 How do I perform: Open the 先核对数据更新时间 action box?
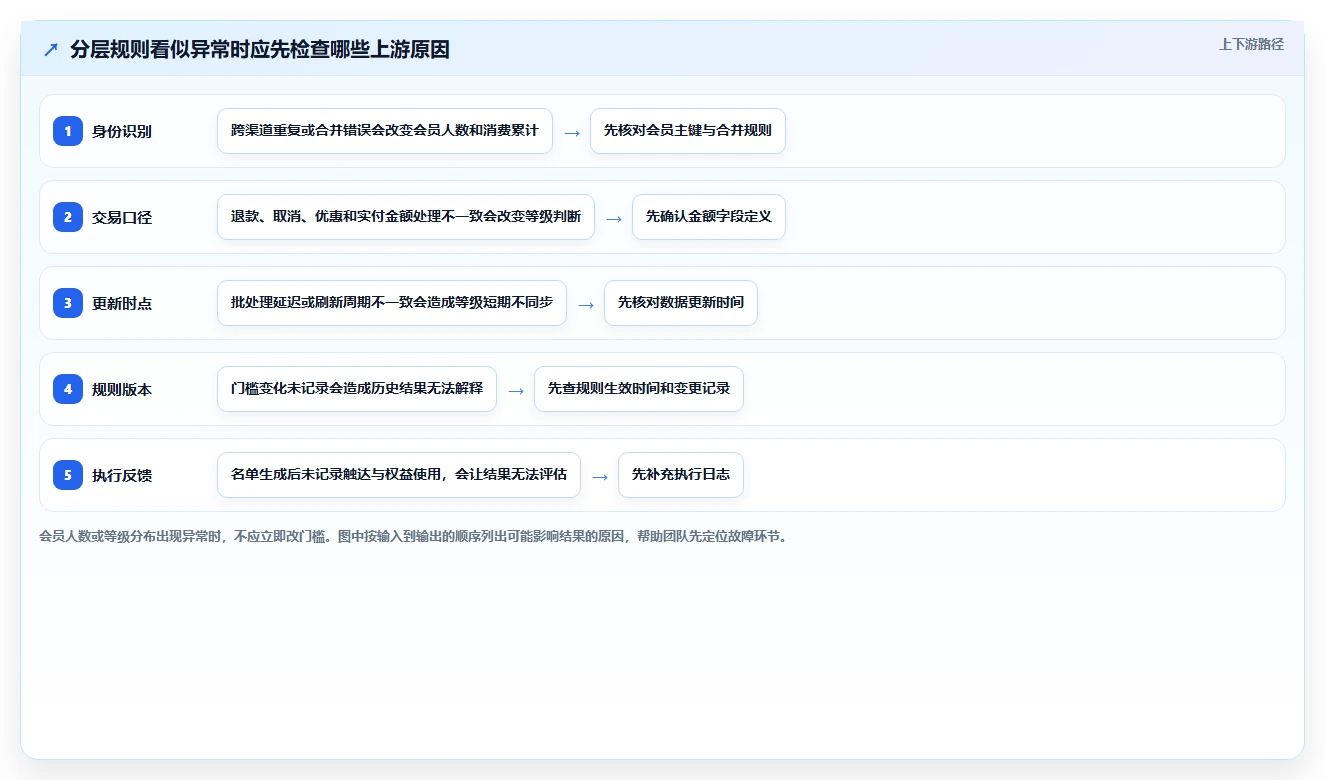(x=681, y=303)
